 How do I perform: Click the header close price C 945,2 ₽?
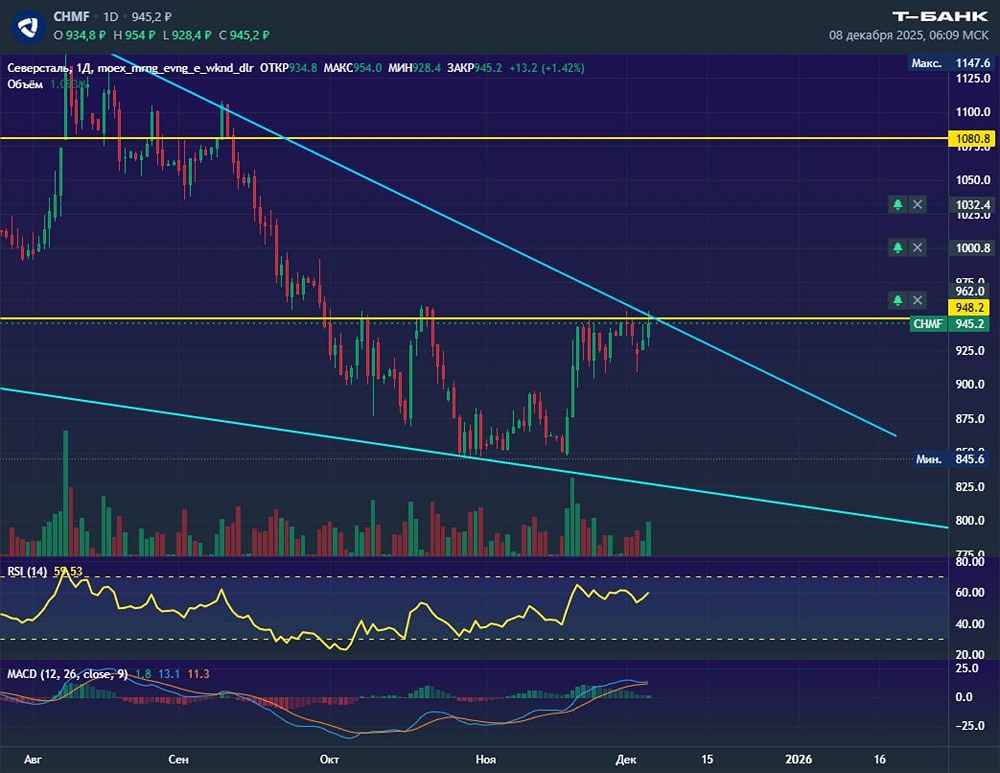click(x=244, y=35)
